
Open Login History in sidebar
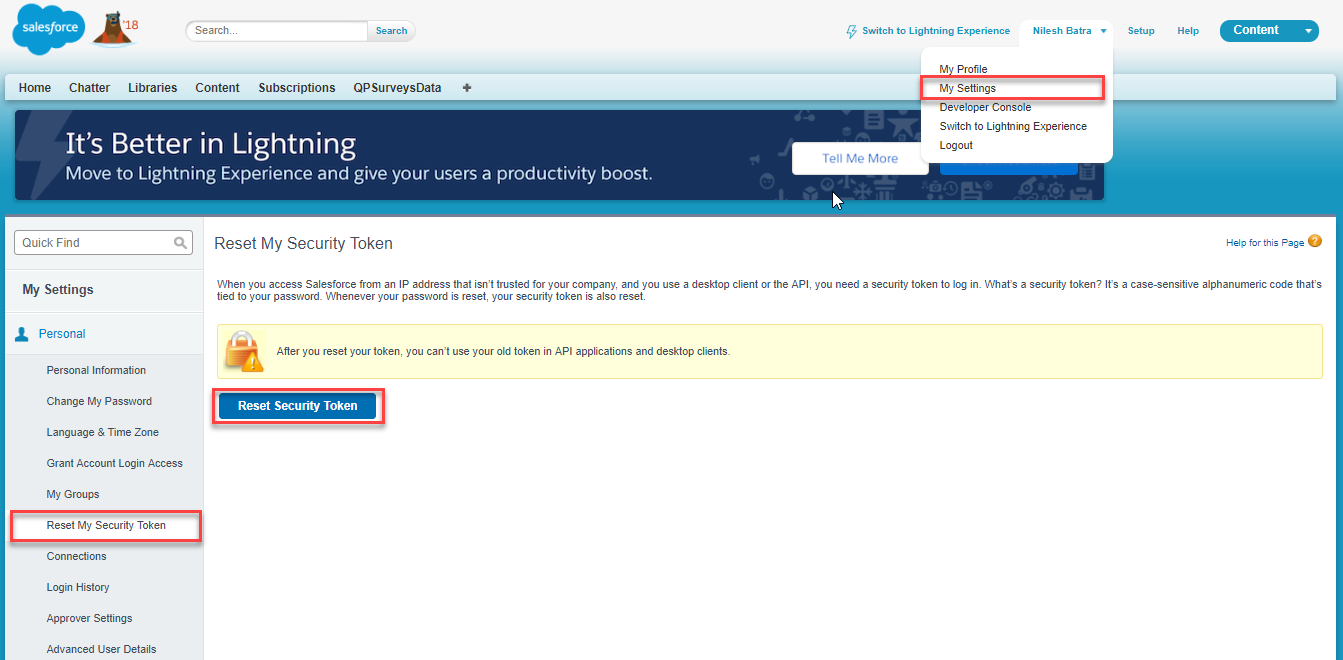click(78, 587)
